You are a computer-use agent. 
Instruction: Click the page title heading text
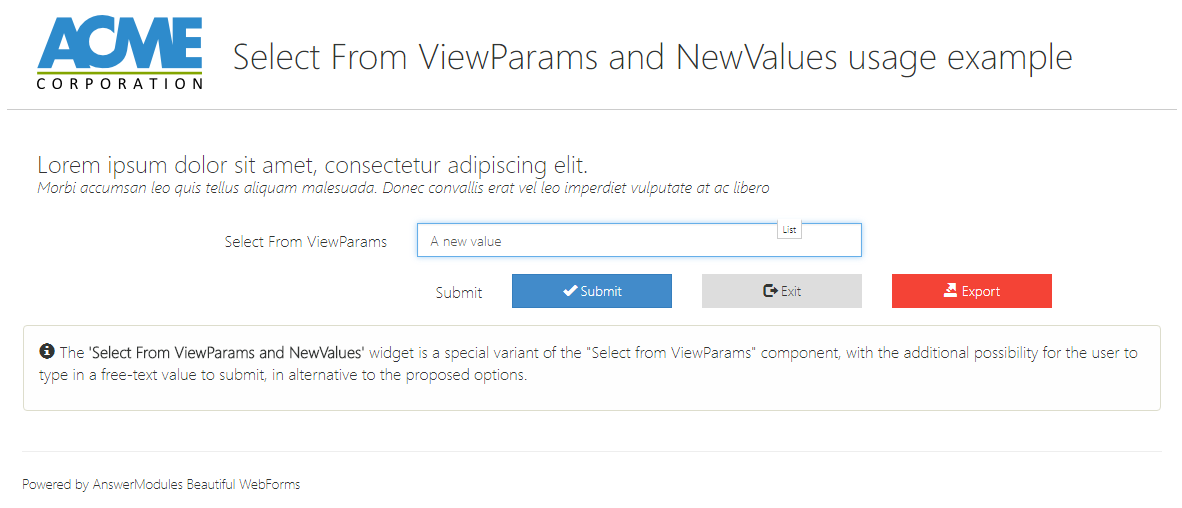(652, 57)
